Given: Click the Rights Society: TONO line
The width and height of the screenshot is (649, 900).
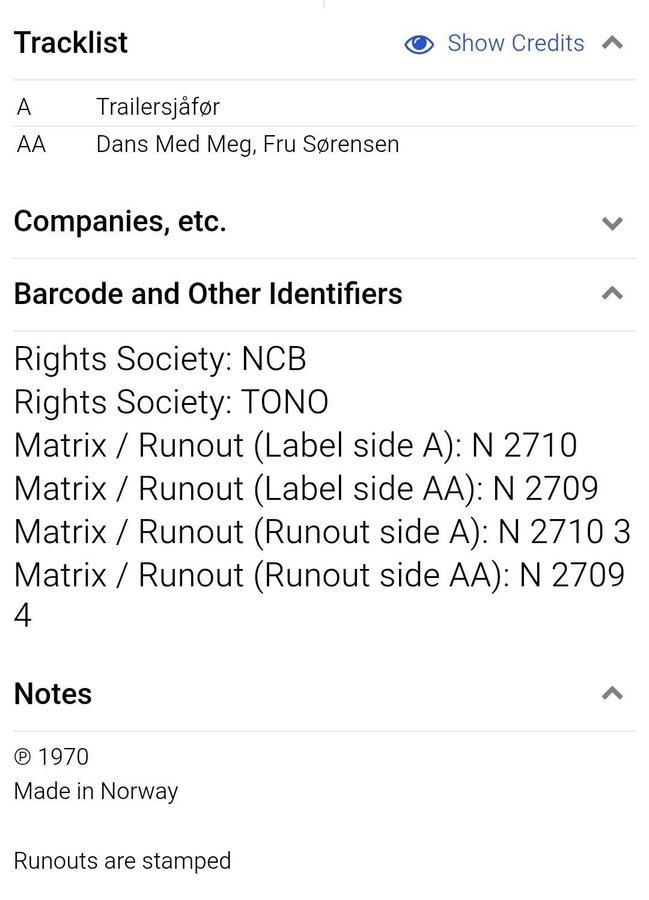Looking at the screenshot, I should coord(171,402).
